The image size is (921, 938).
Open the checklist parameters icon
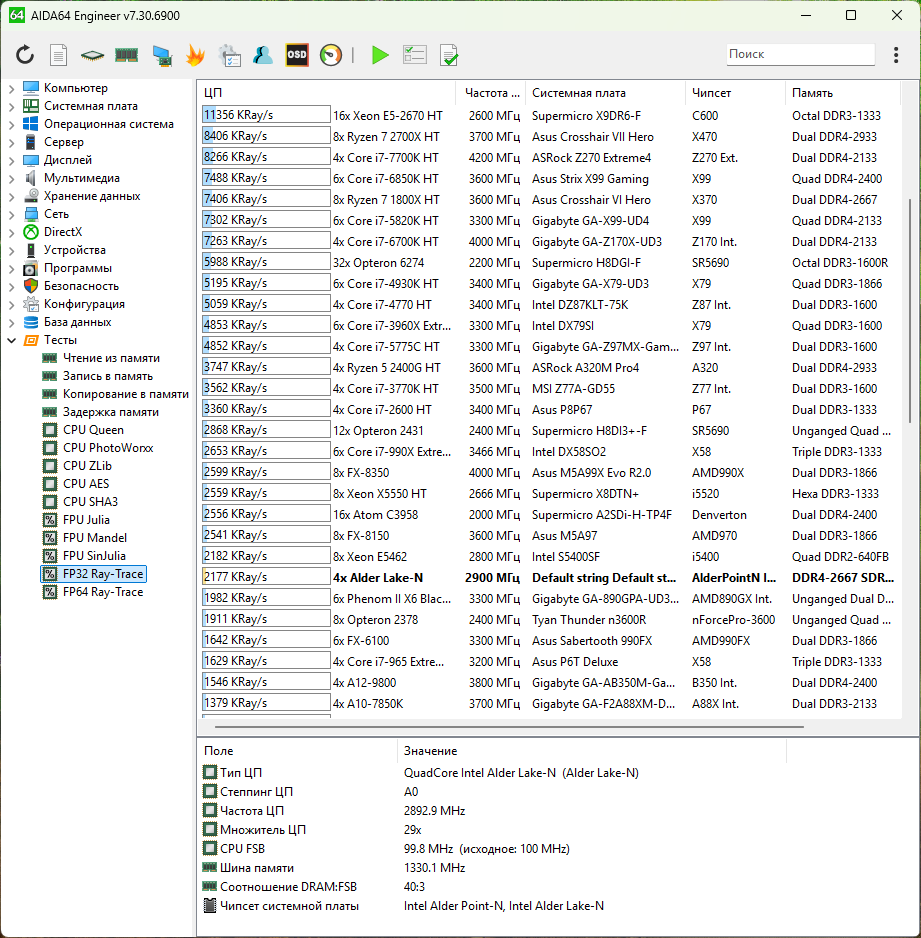(414, 55)
